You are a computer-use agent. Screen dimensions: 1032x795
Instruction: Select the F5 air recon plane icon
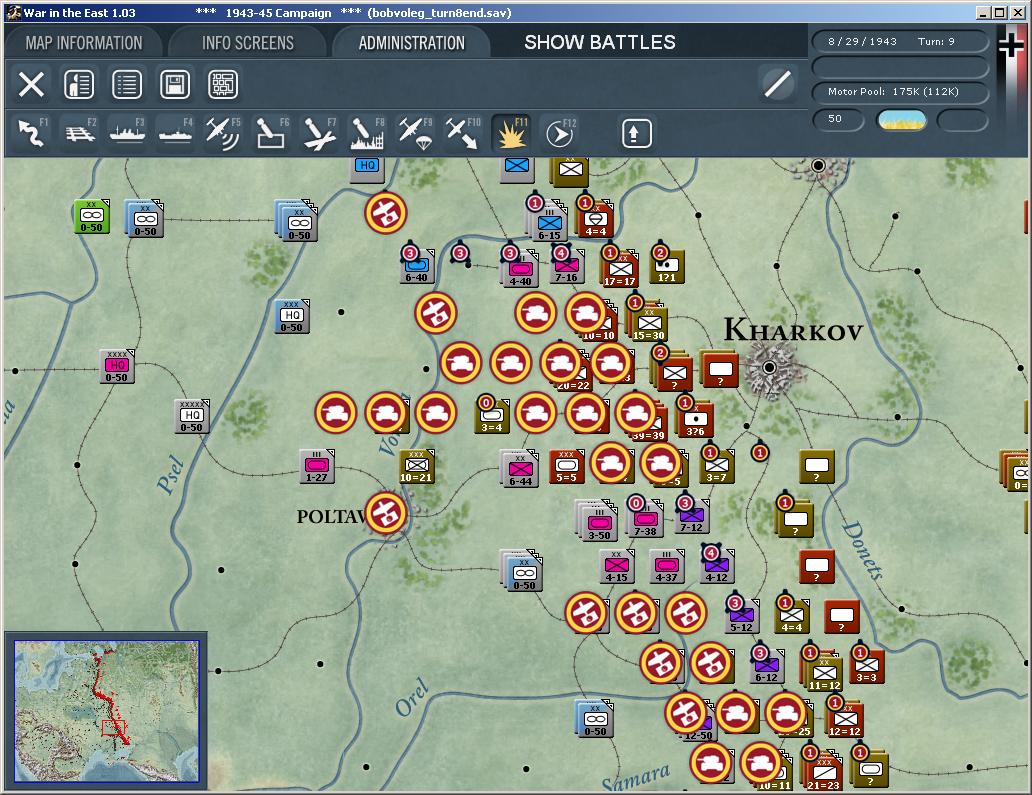click(223, 132)
